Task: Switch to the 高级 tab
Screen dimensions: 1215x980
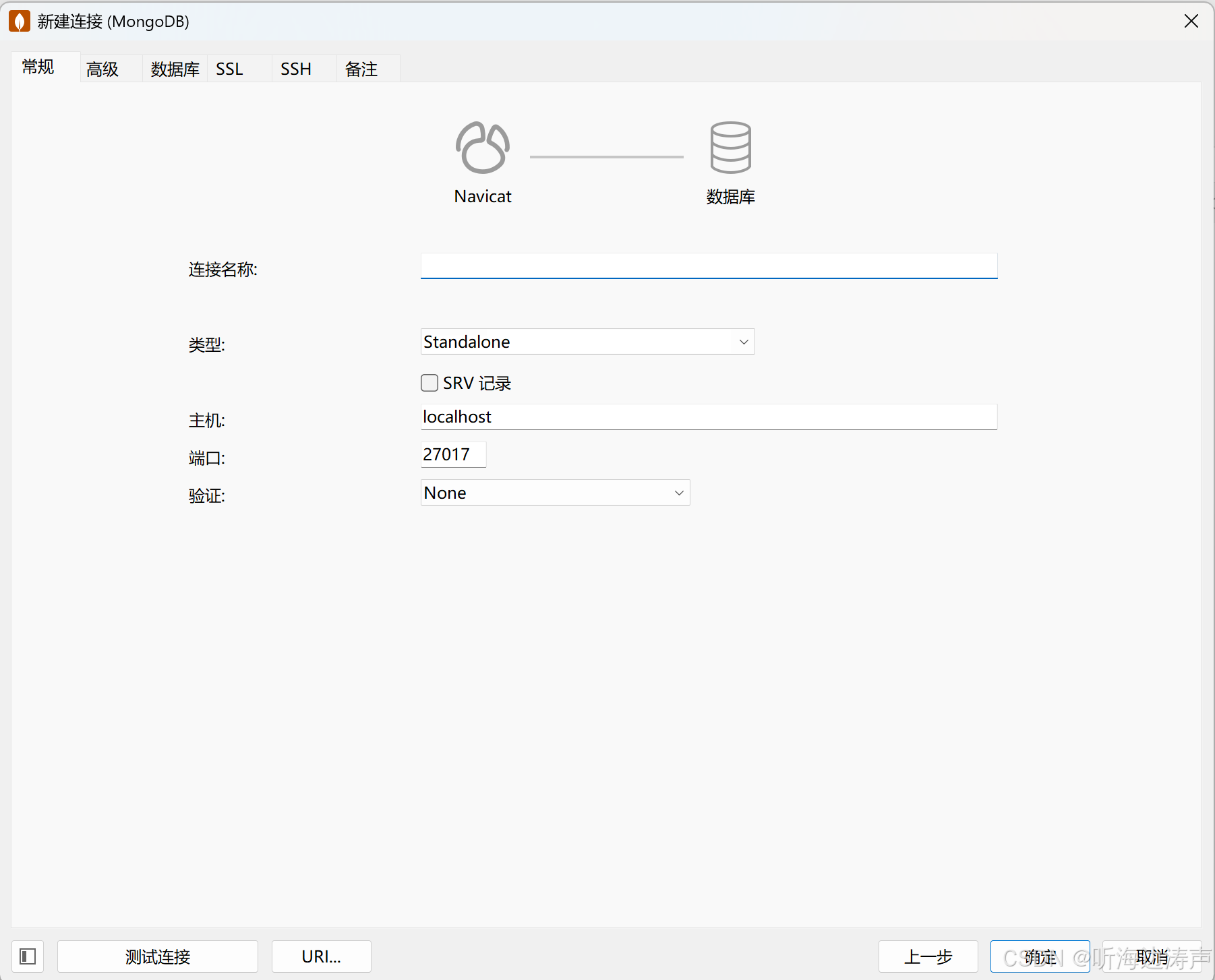Action: click(102, 68)
